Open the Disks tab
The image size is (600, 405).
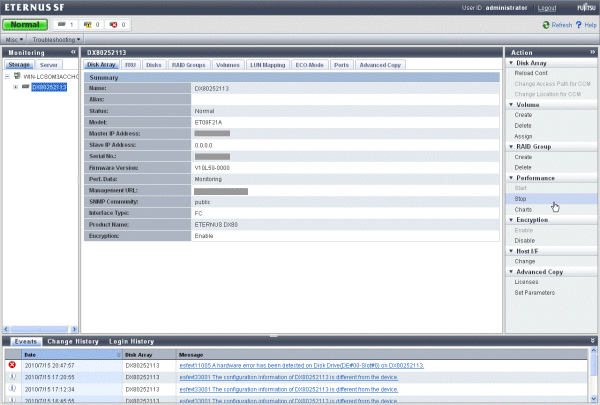153,65
